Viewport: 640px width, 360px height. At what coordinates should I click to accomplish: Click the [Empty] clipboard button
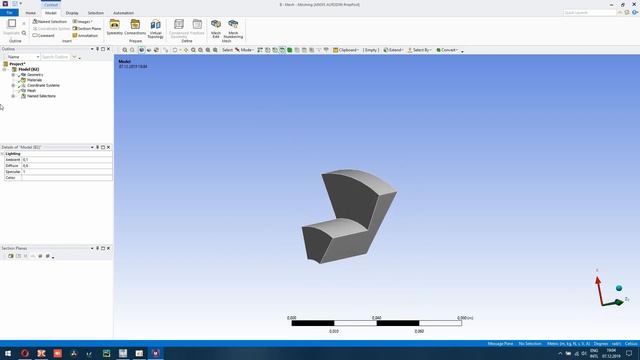[x=371, y=50]
